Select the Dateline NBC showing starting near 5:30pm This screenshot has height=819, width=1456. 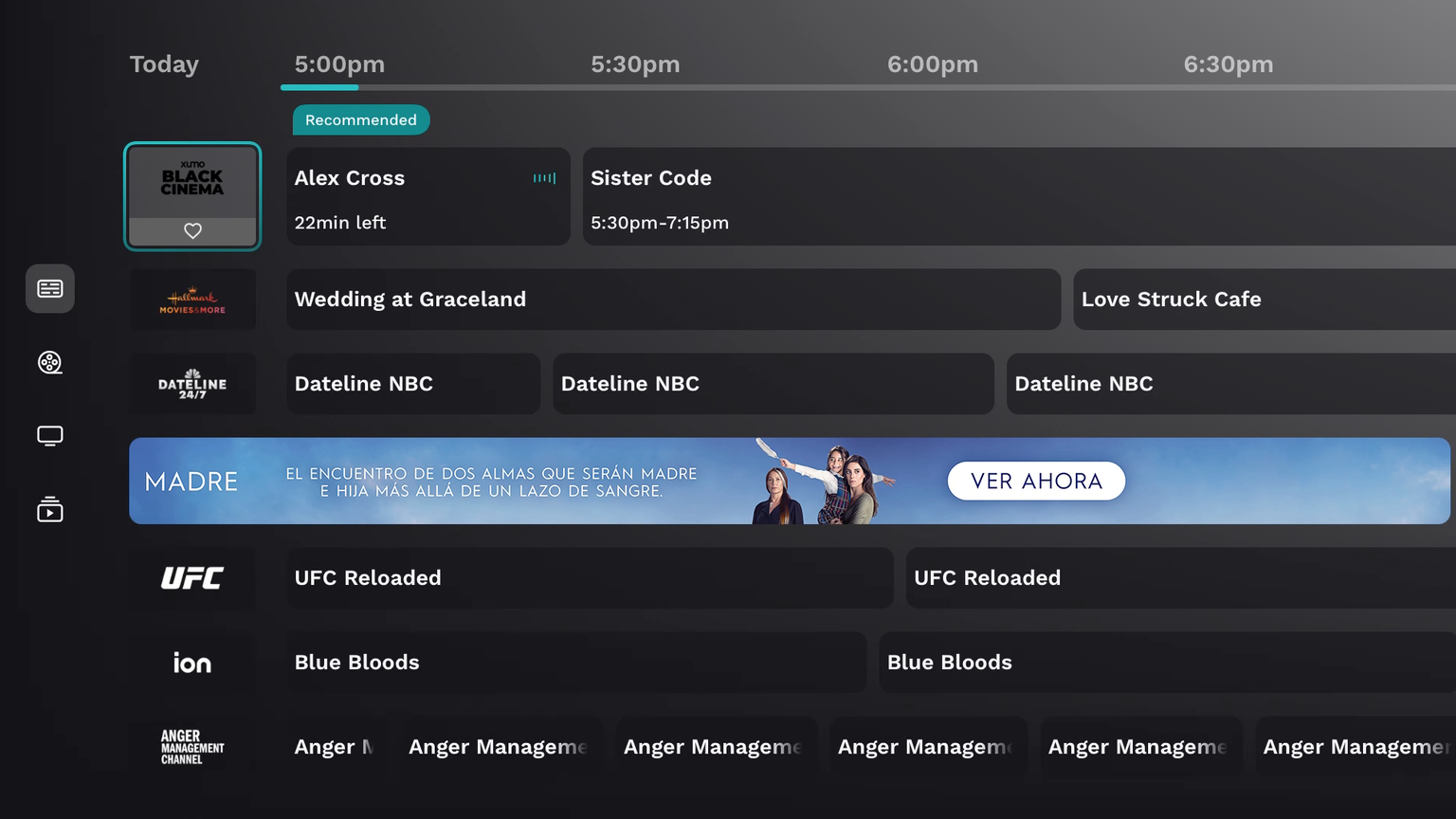(773, 384)
